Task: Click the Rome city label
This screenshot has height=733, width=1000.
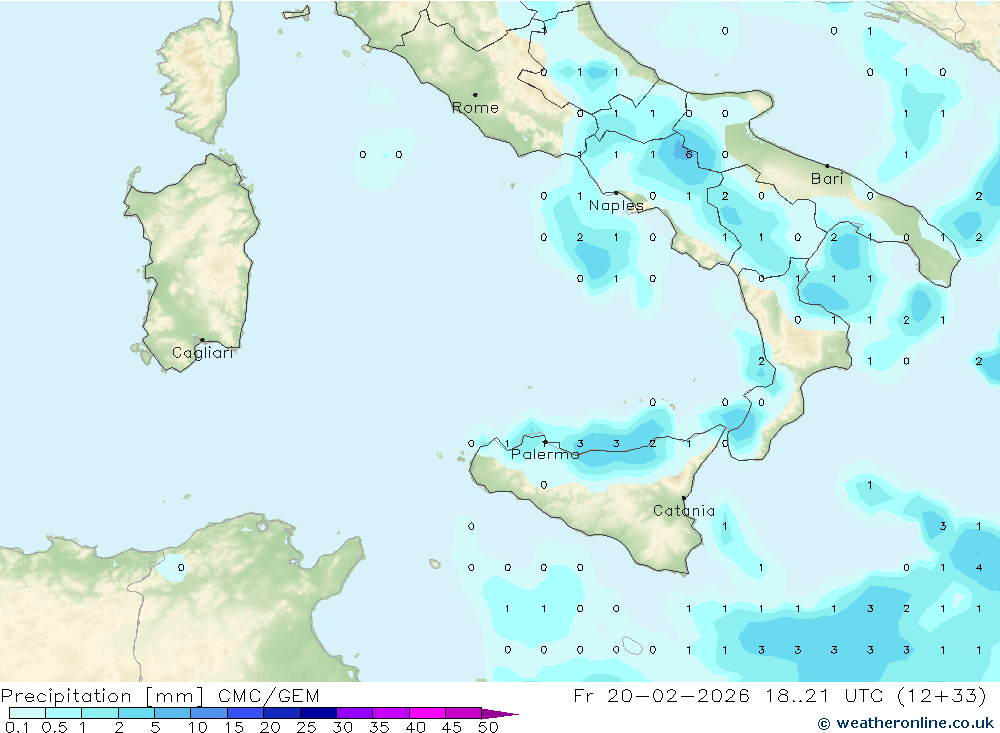Action: [475, 108]
